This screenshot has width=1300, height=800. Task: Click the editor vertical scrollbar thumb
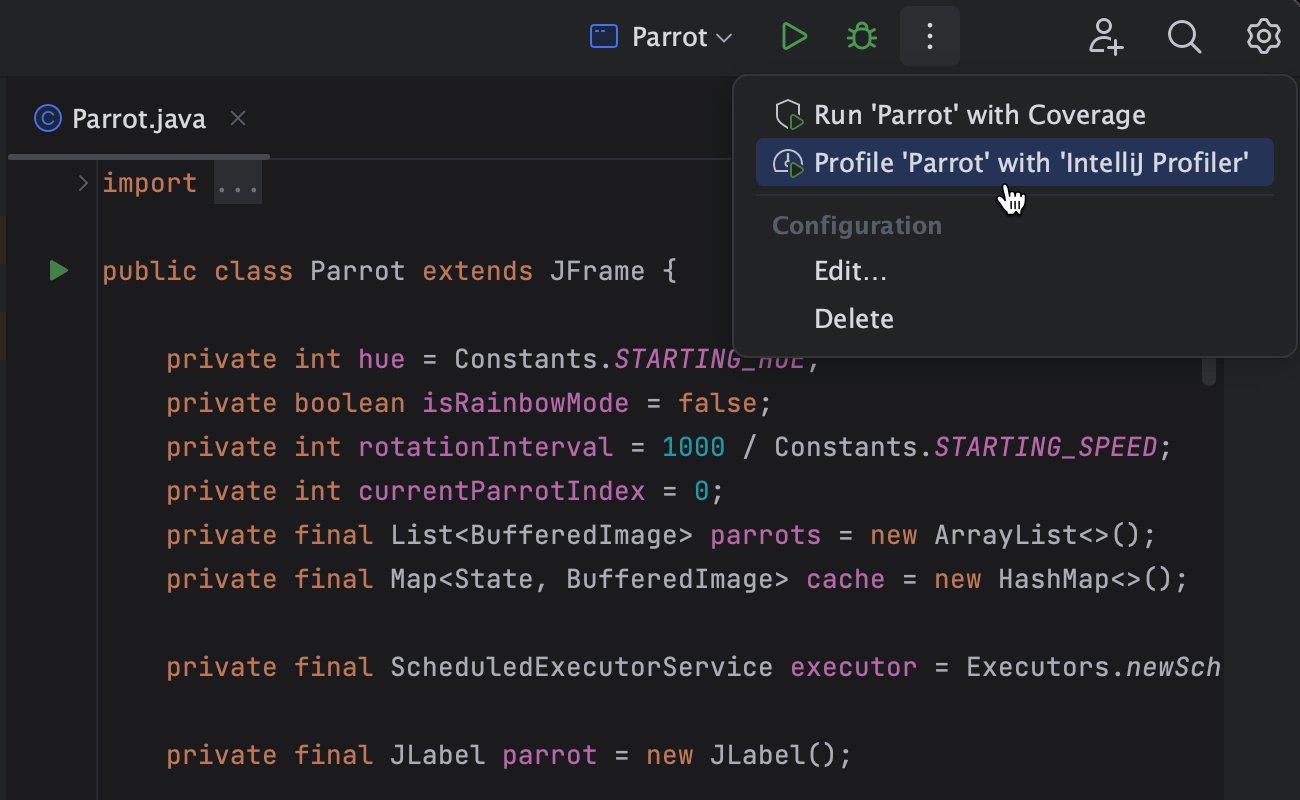(1209, 371)
